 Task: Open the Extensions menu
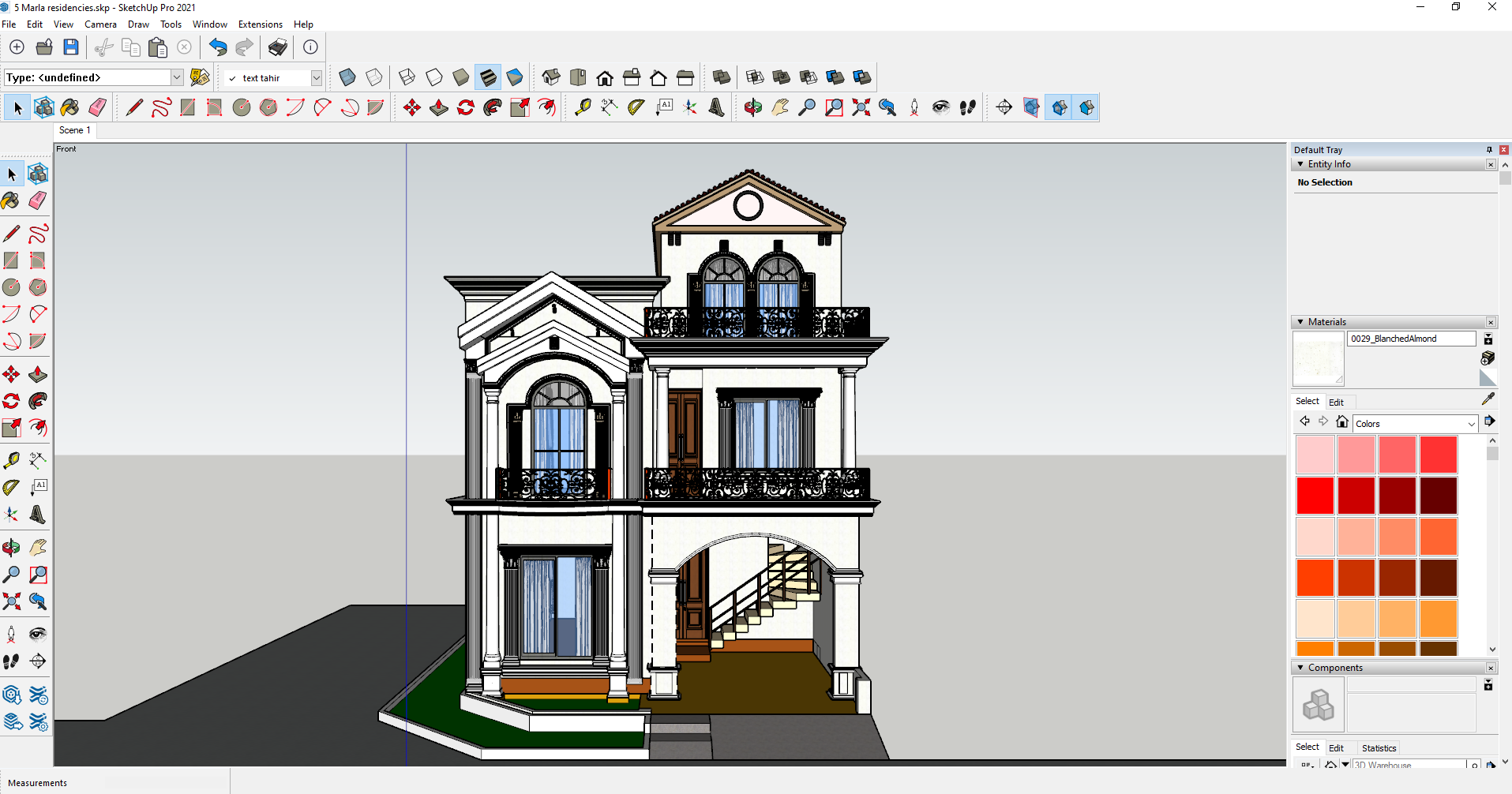(x=260, y=24)
